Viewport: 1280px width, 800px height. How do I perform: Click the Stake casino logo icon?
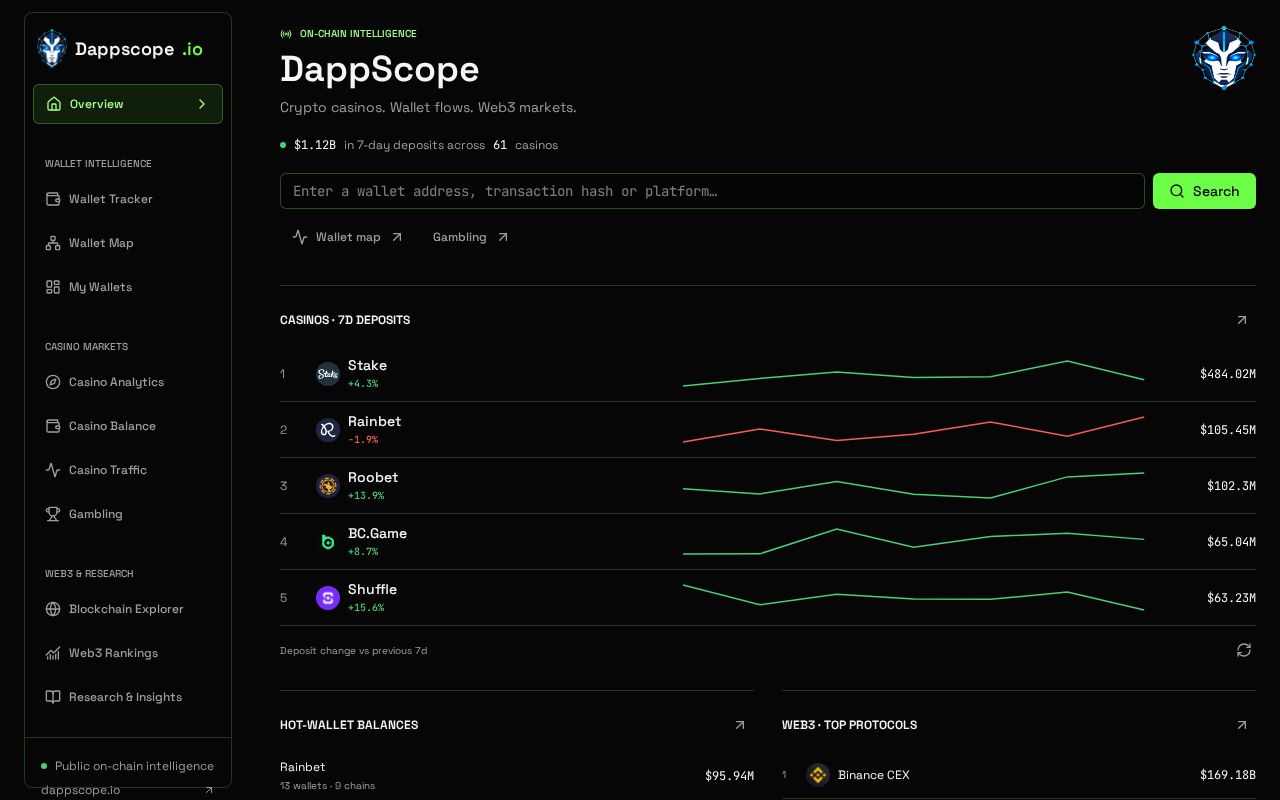pos(328,374)
